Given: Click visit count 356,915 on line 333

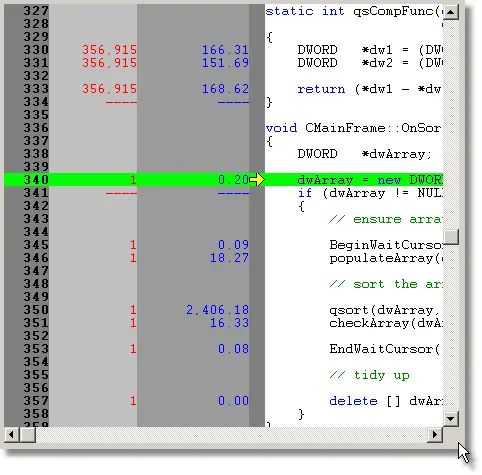Looking at the screenshot, I should pyautogui.click(x=110, y=89).
